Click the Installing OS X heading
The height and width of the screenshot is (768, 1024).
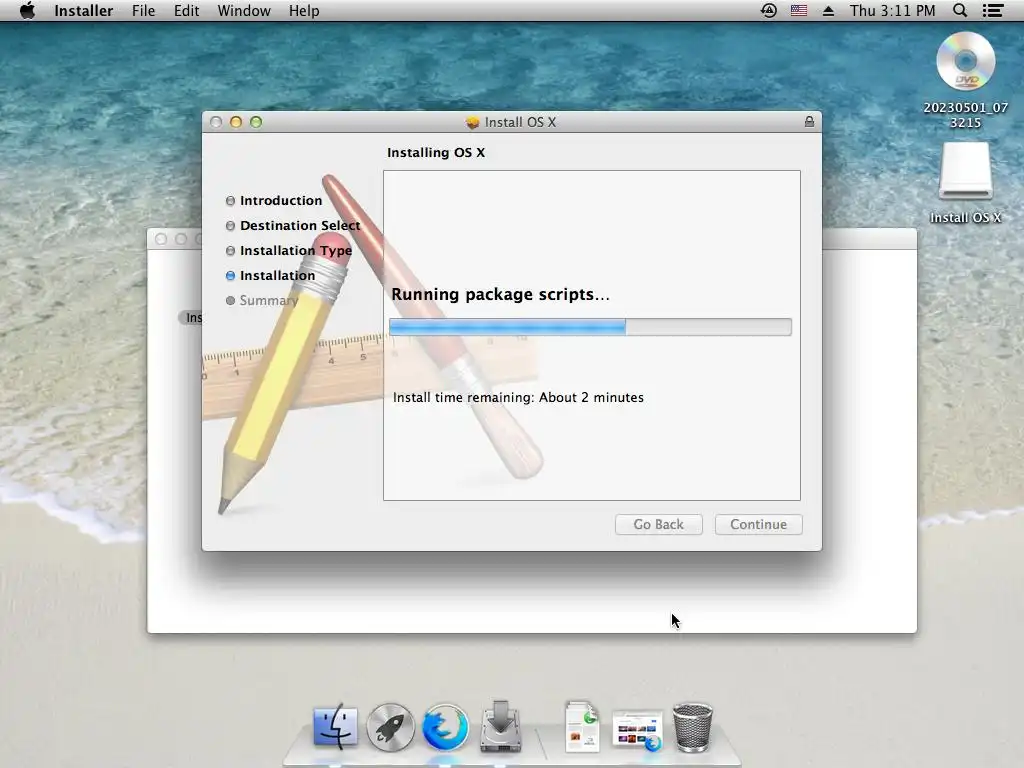coord(436,152)
